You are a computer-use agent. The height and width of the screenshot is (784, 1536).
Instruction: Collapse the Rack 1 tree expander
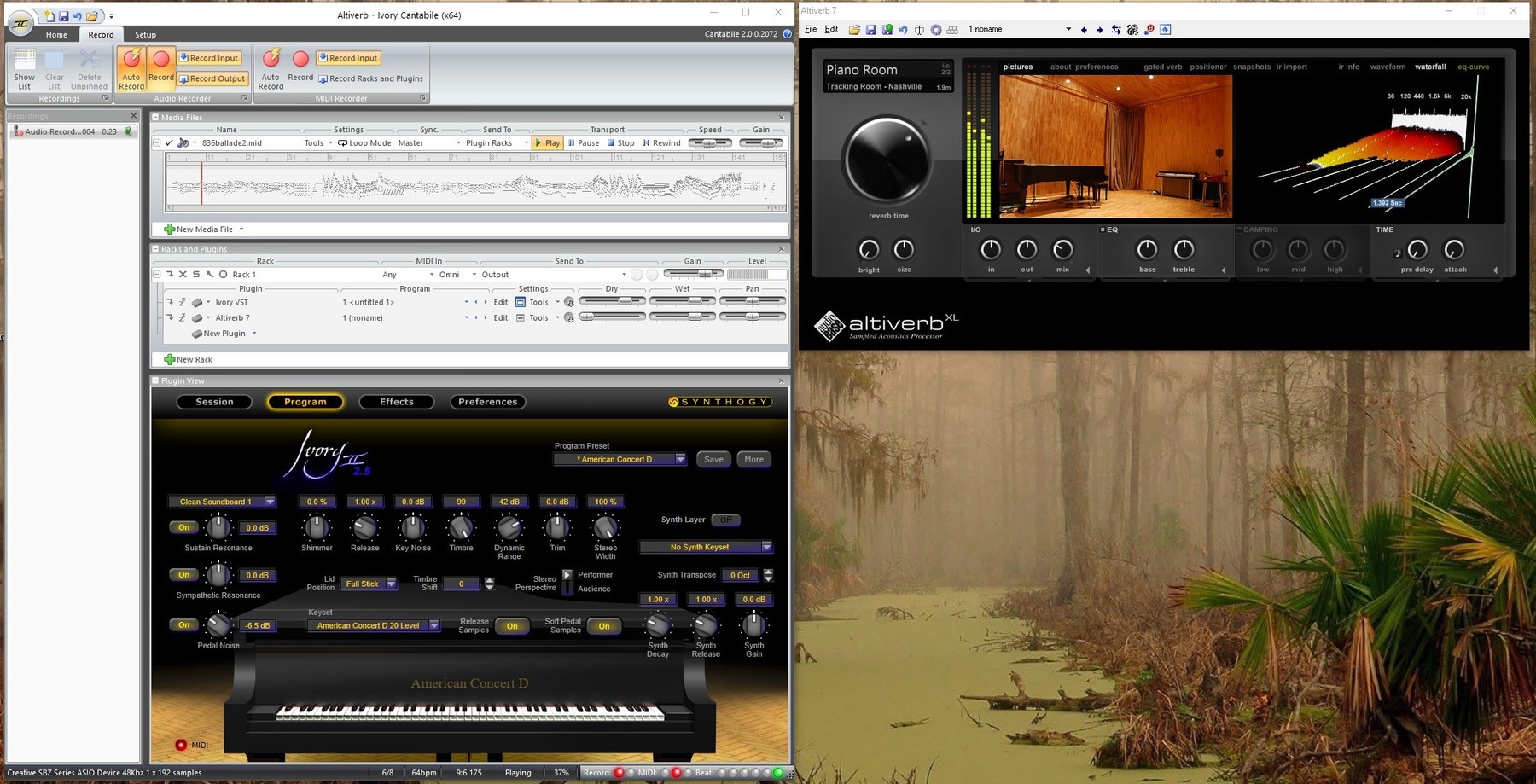[x=157, y=275]
